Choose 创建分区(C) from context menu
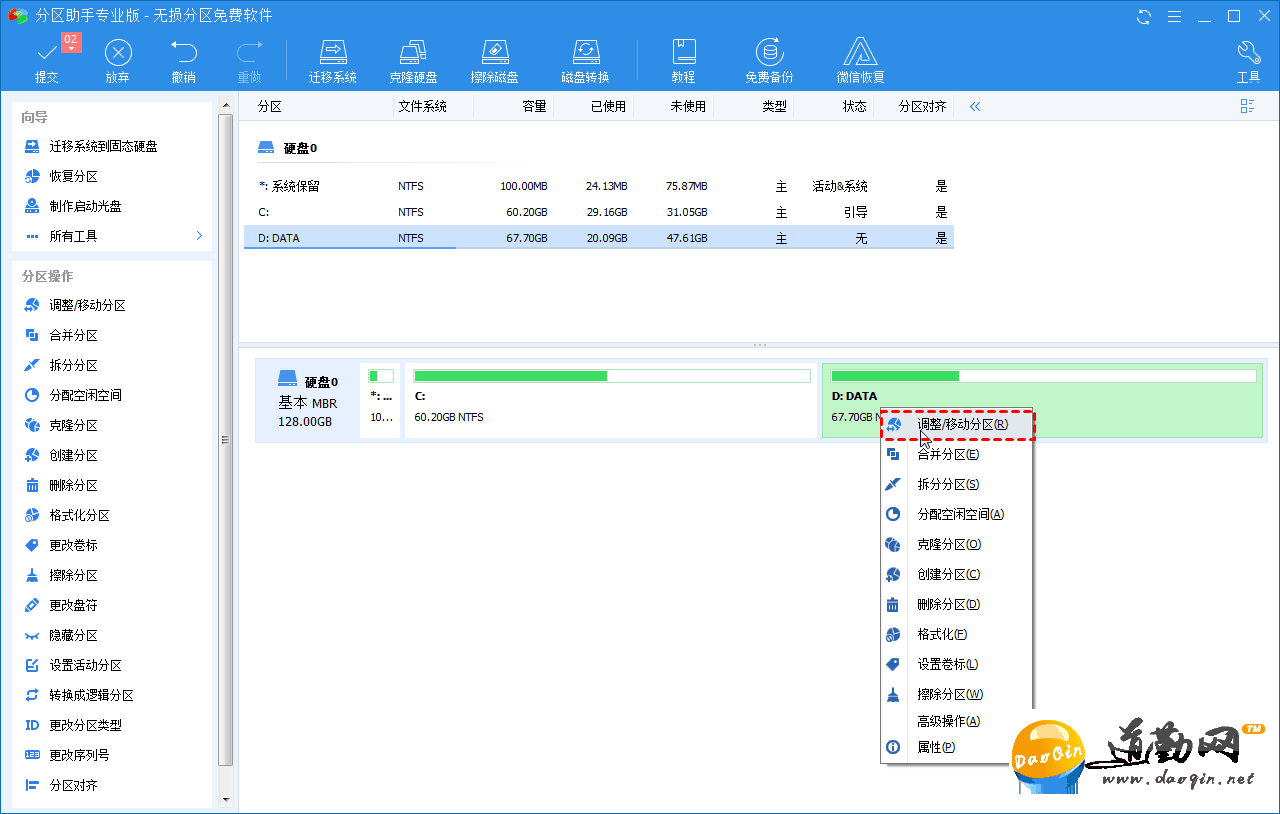 (x=957, y=574)
